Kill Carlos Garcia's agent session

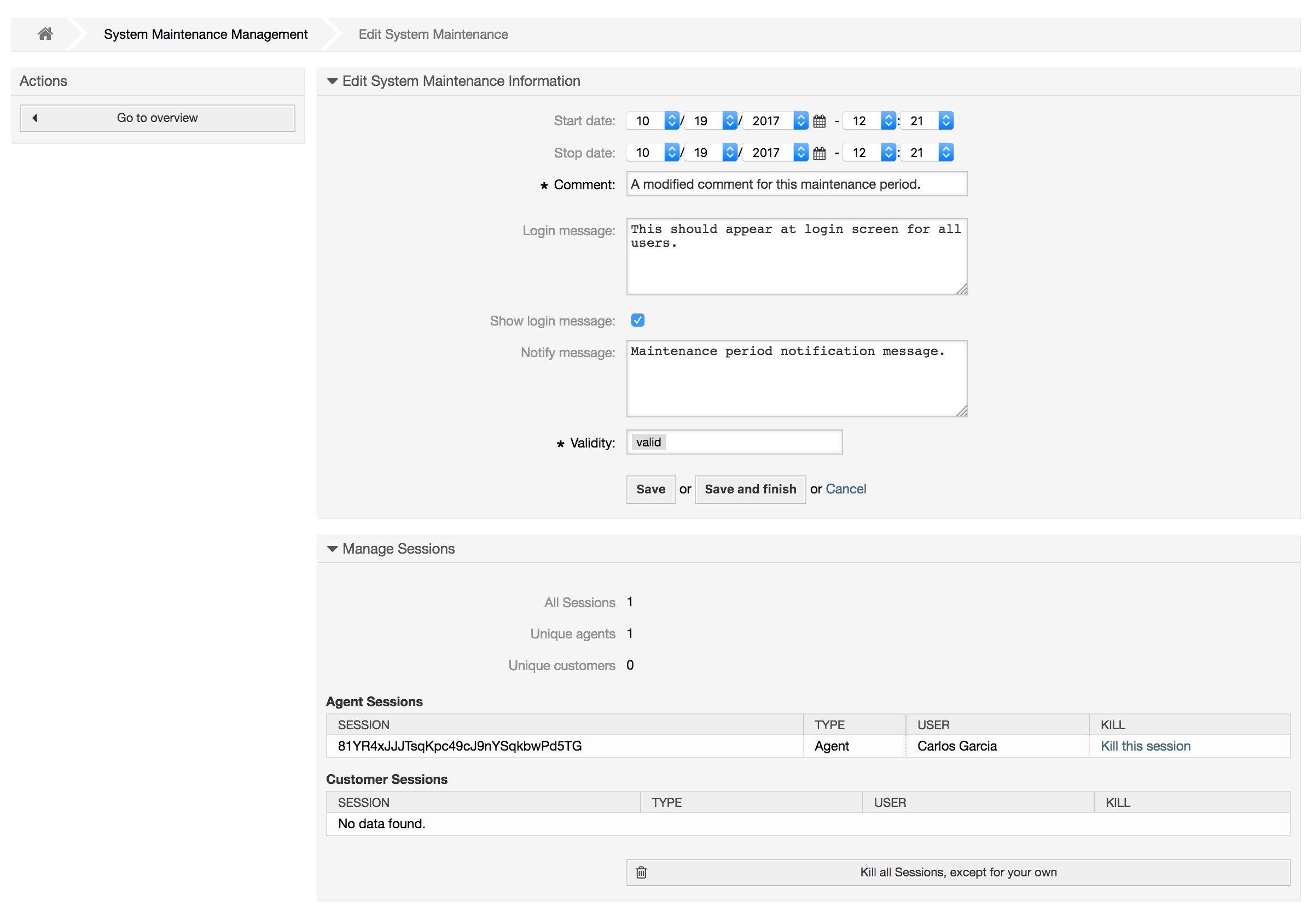(x=1146, y=746)
